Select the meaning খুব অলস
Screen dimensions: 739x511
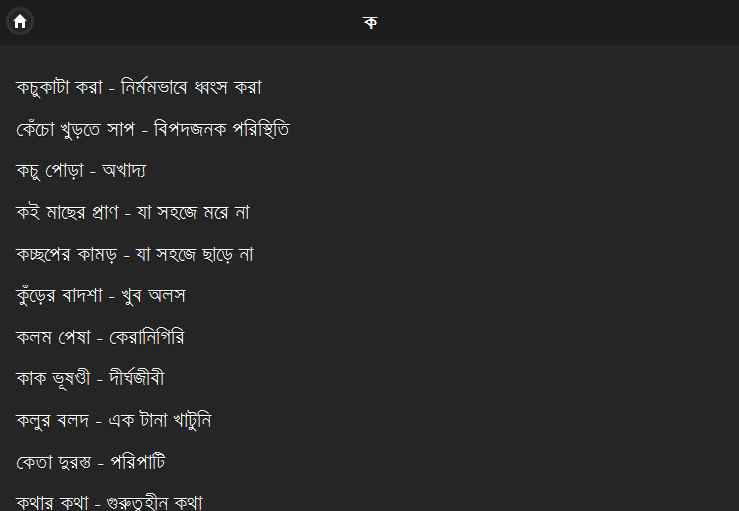coord(154,296)
